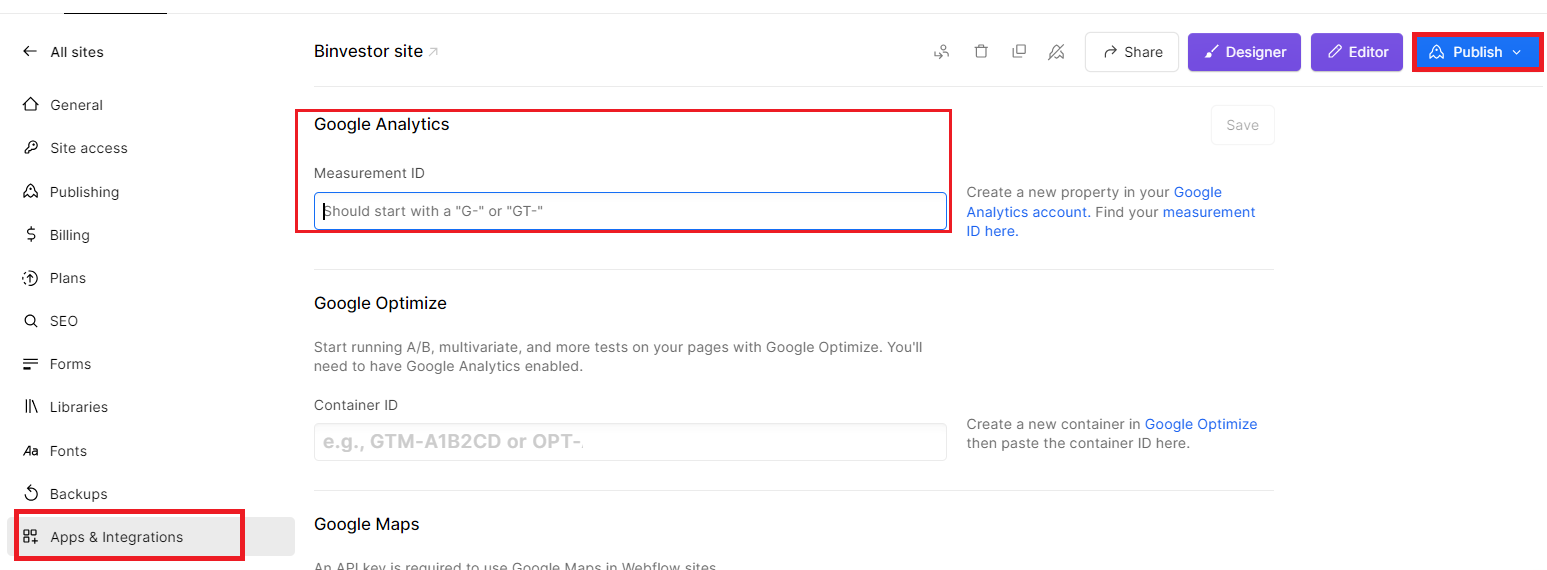1547x570 pixels.
Task: Open Libraries in the sidebar
Action: point(78,407)
